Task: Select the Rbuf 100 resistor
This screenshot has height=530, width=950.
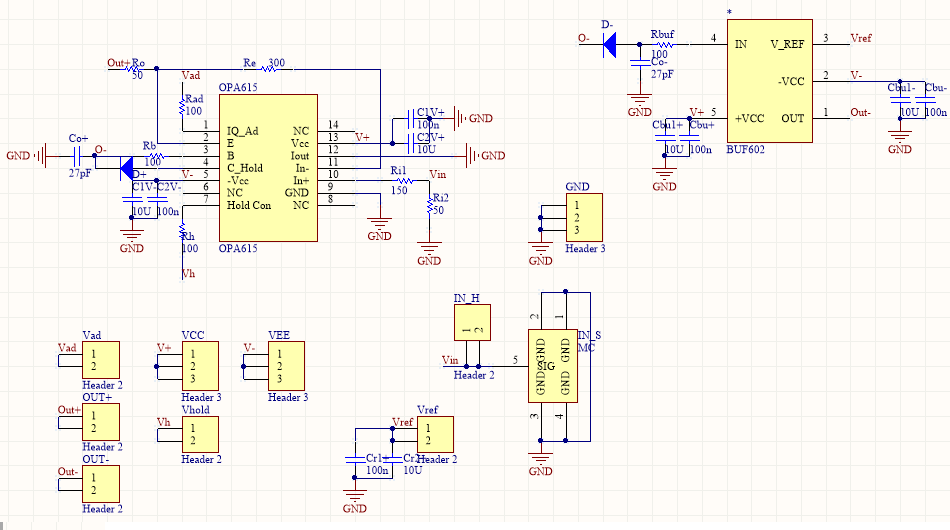Action: pyautogui.click(x=663, y=44)
